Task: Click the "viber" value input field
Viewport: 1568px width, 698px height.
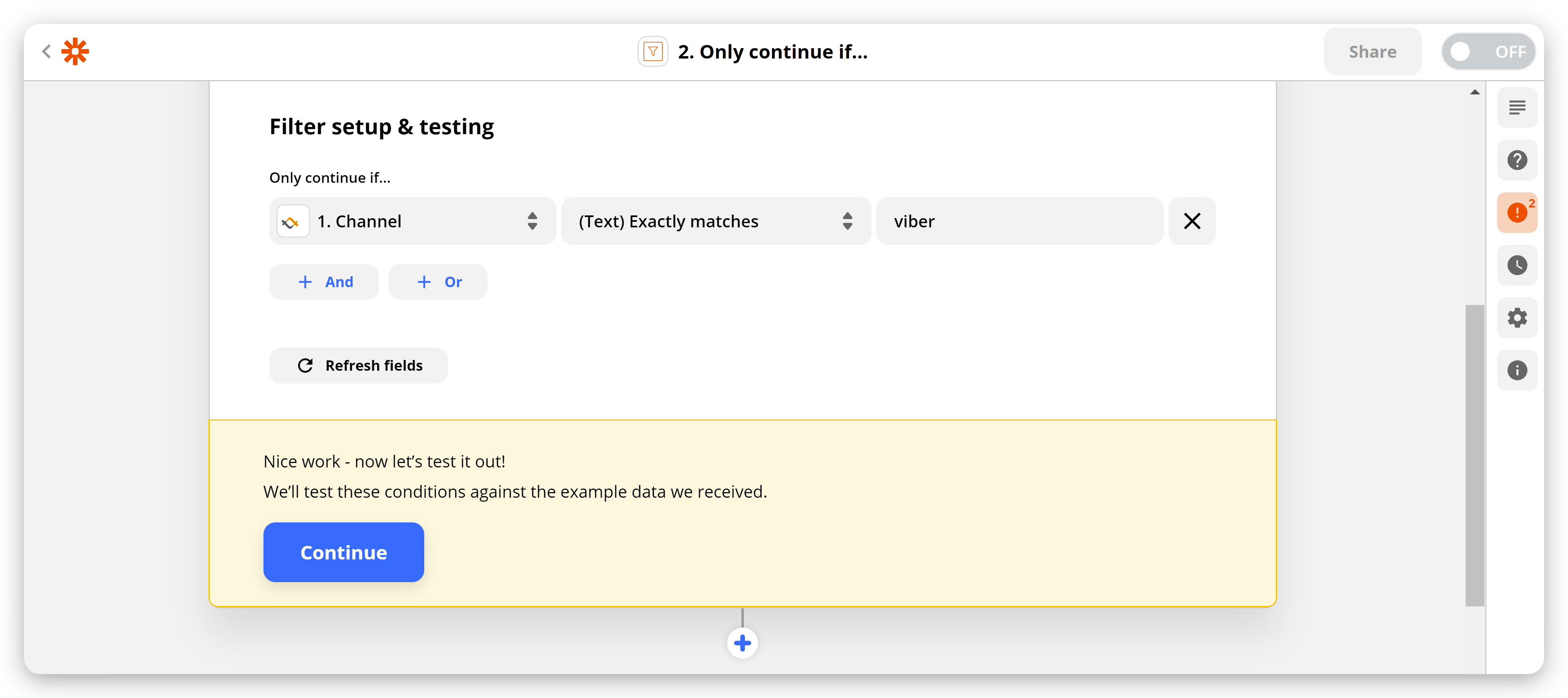Action: [x=1020, y=221]
